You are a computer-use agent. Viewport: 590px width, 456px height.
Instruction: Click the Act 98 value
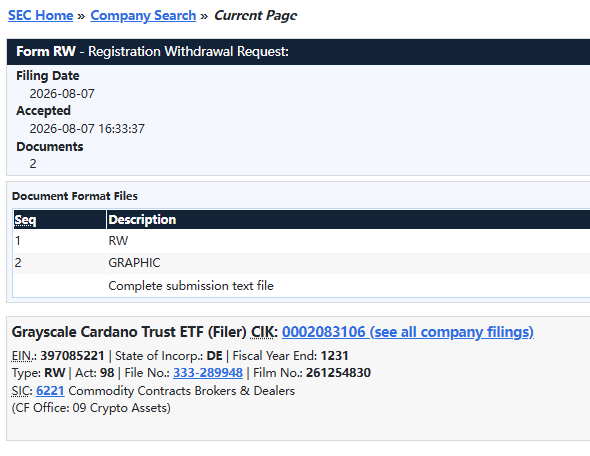tap(107, 372)
